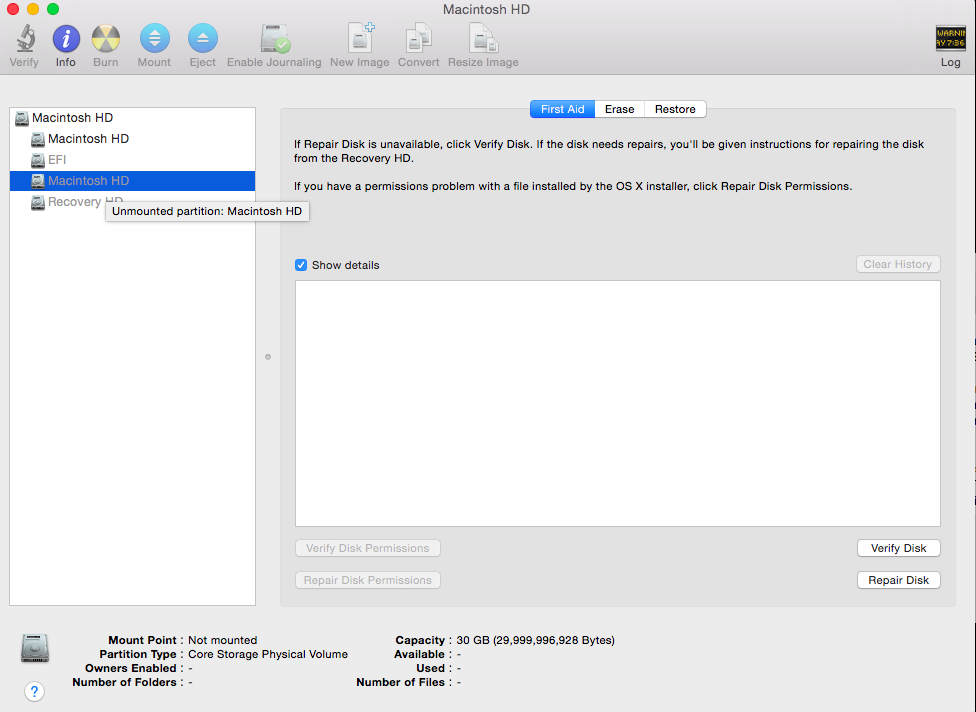Image resolution: width=976 pixels, height=712 pixels.
Task: Click the Verify Disk Permissions button
Action: pos(368,548)
